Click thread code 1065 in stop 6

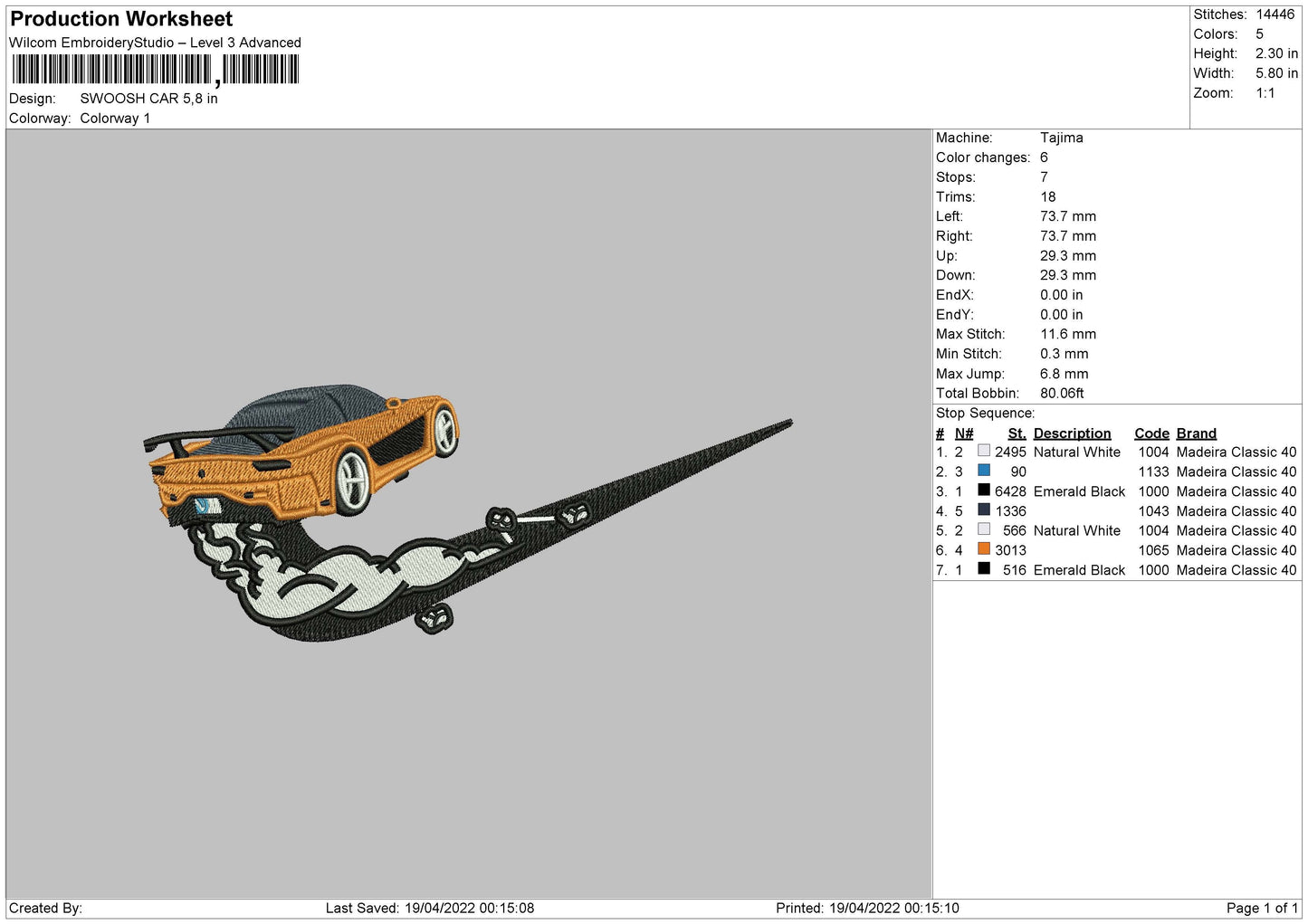tap(1153, 551)
